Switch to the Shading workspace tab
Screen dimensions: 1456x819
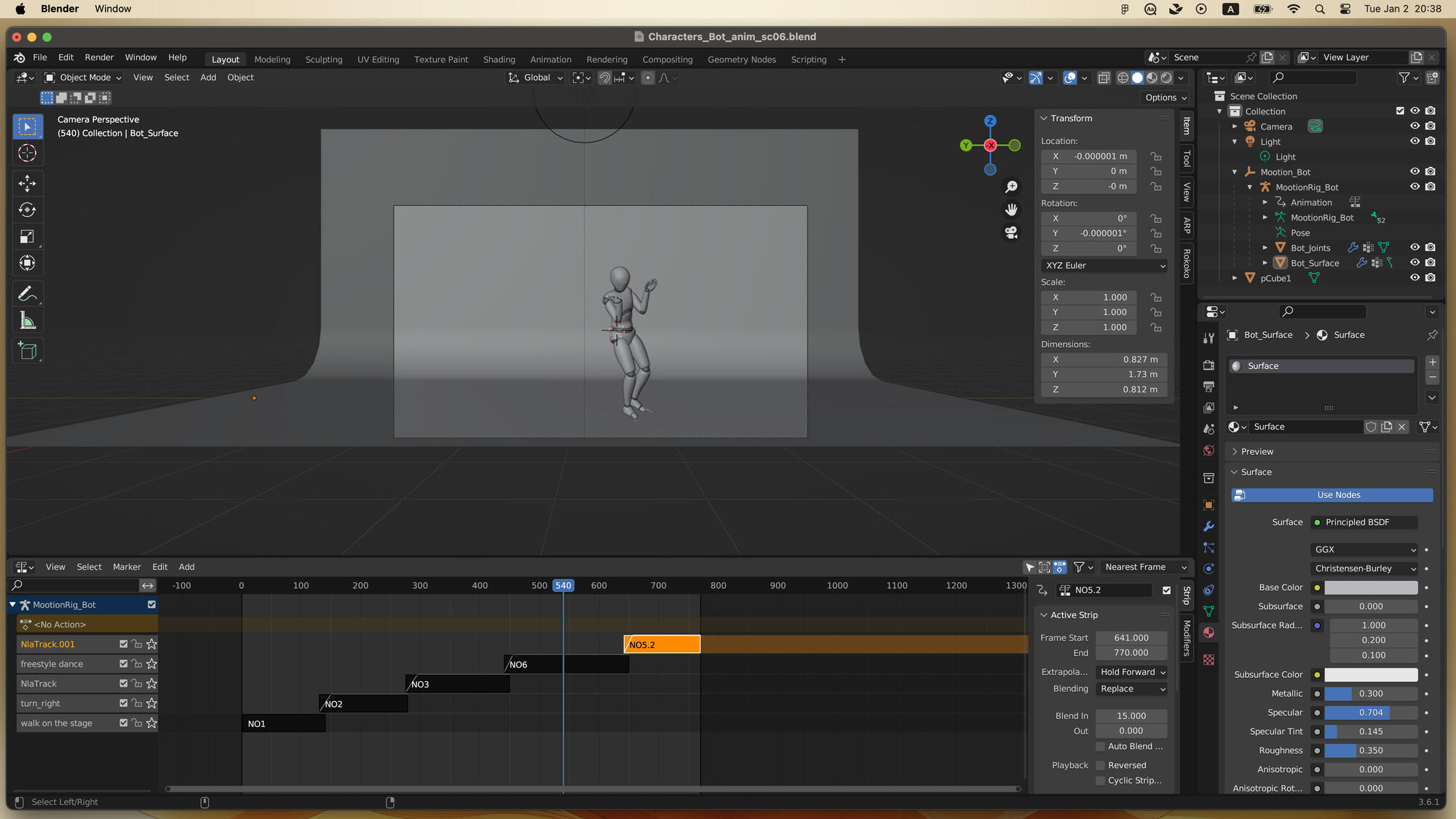[x=499, y=60]
